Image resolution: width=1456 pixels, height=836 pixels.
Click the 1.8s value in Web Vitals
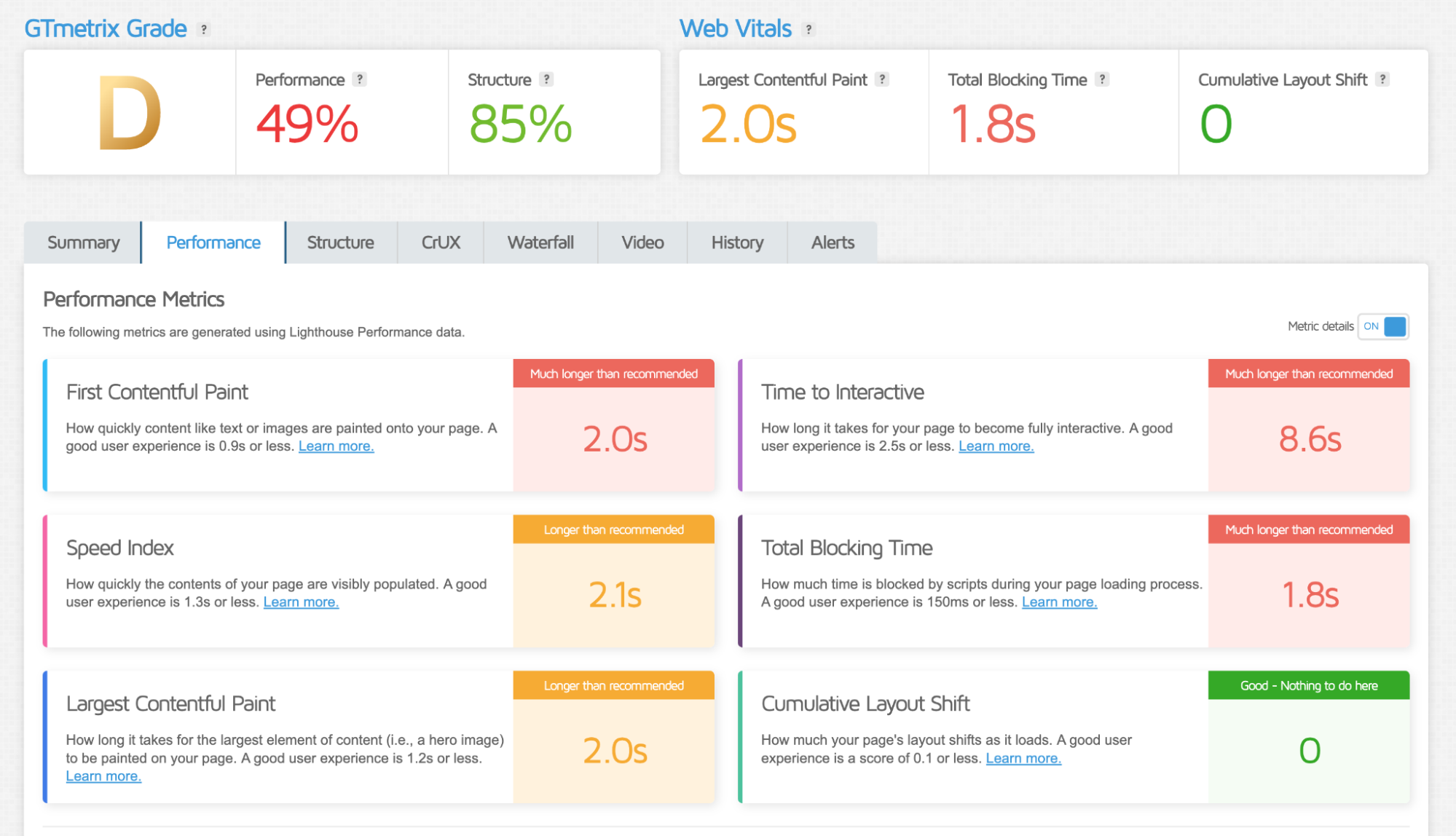992,124
